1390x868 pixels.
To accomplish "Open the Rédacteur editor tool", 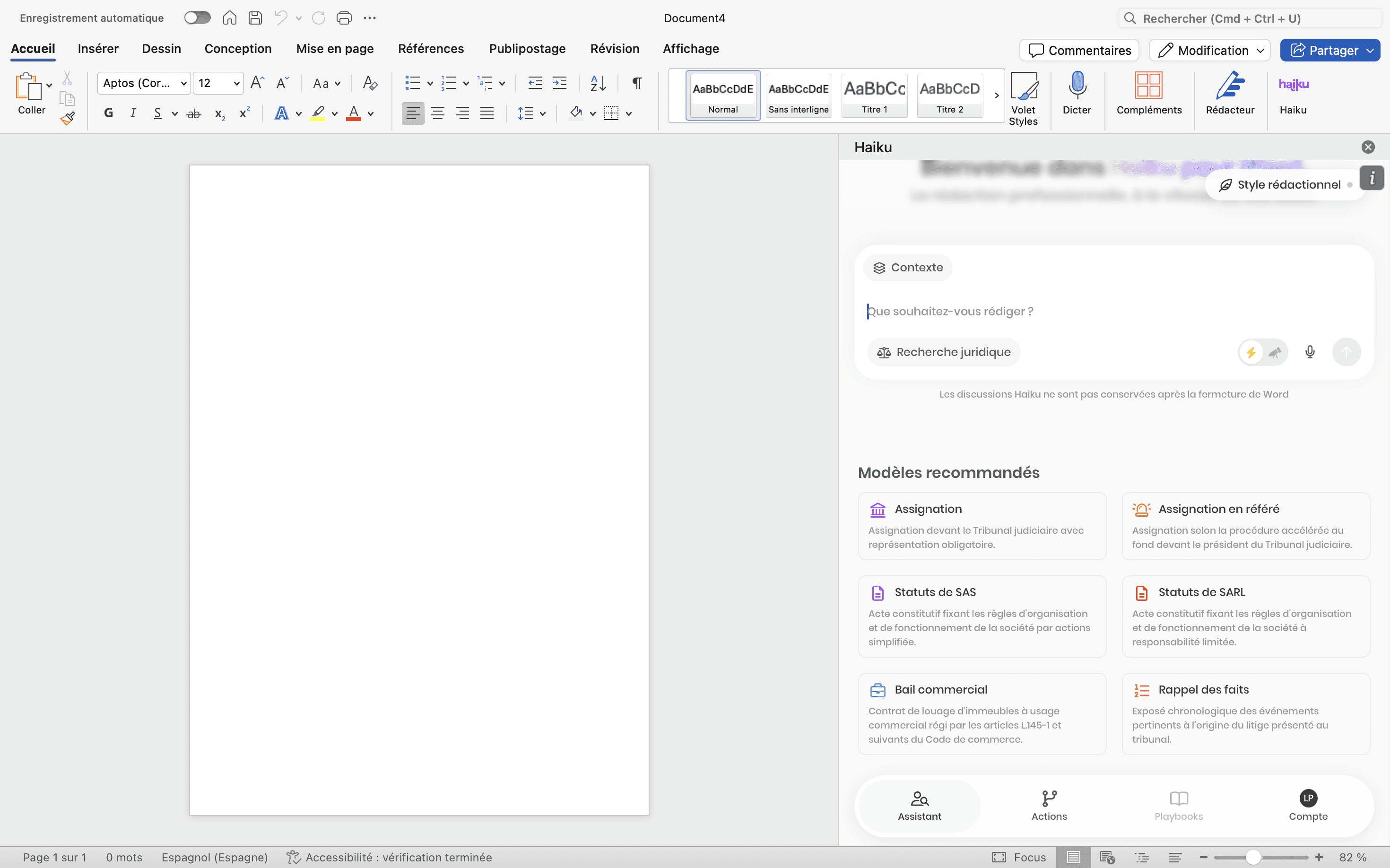I will (x=1229, y=86).
